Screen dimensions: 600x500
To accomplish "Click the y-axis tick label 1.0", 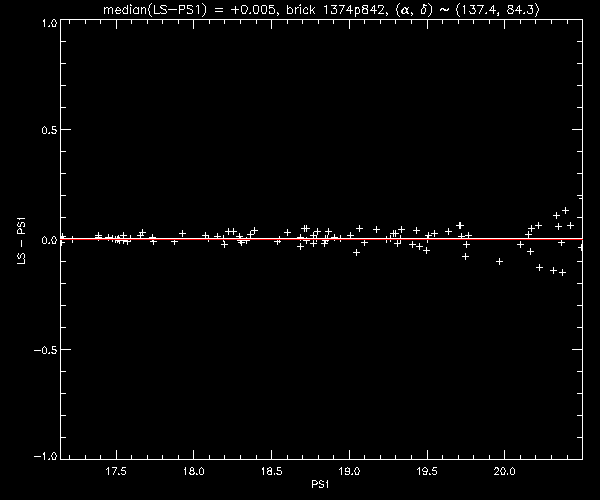I will tap(50, 23).
